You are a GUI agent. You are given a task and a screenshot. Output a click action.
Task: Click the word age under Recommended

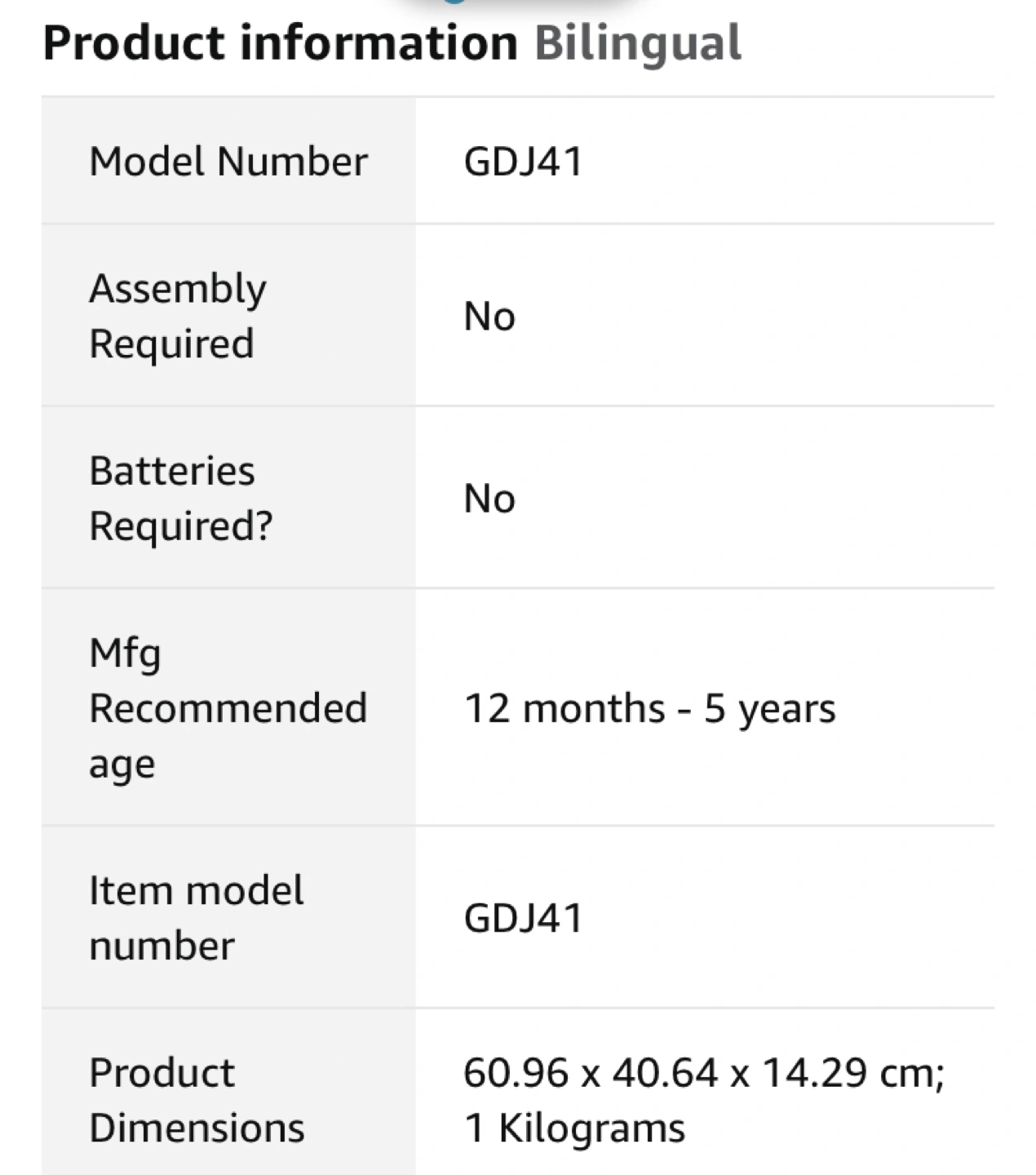pyautogui.click(x=122, y=766)
